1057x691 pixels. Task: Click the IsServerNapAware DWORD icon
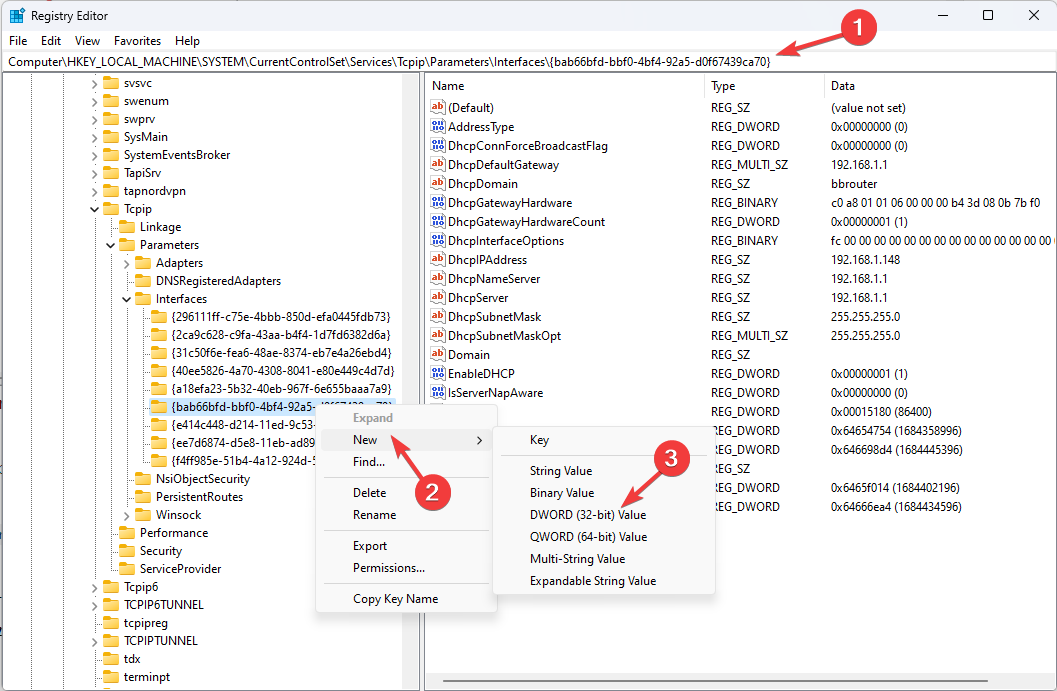pos(437,392)
